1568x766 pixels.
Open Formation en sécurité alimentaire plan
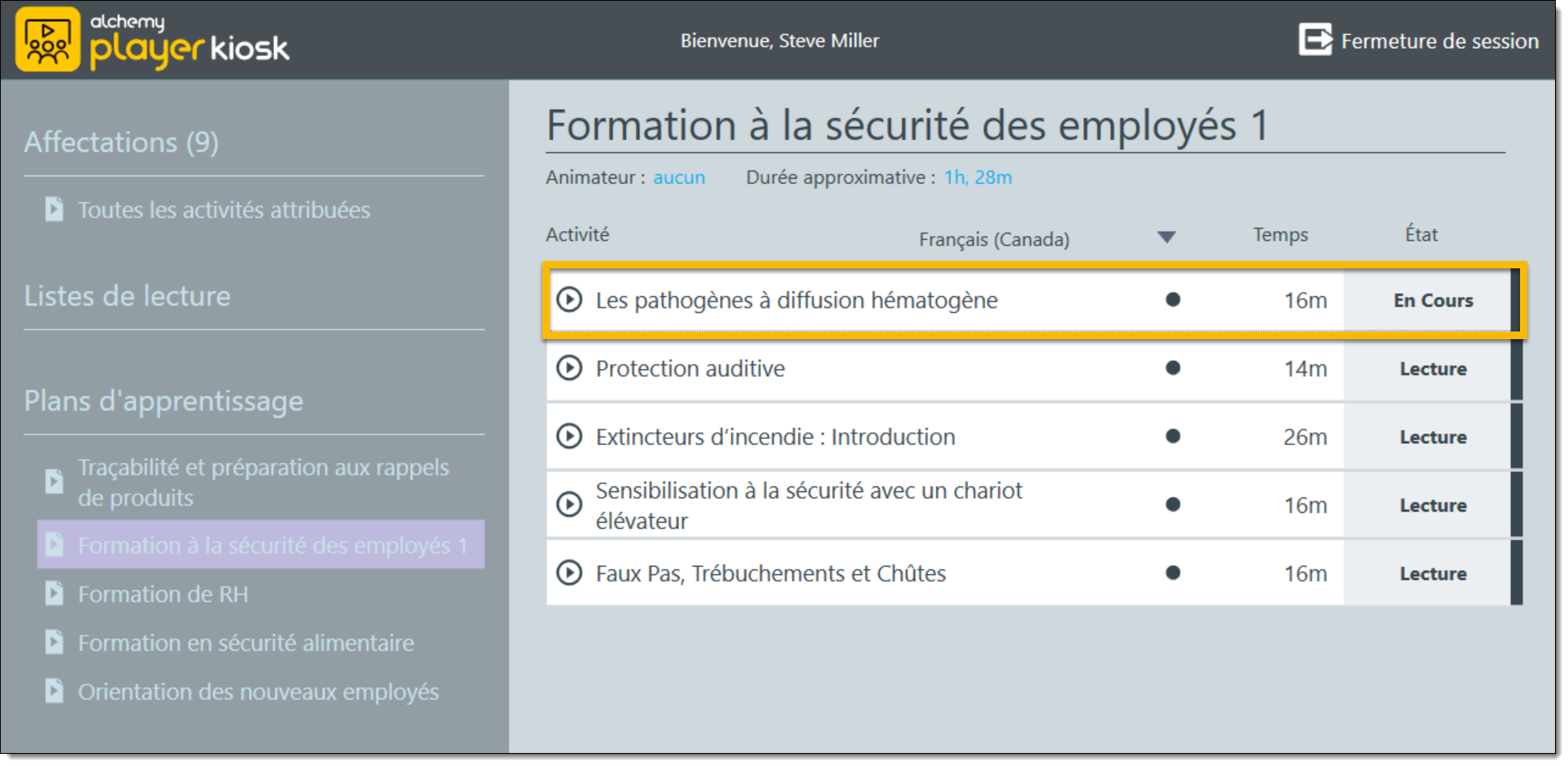246,643
